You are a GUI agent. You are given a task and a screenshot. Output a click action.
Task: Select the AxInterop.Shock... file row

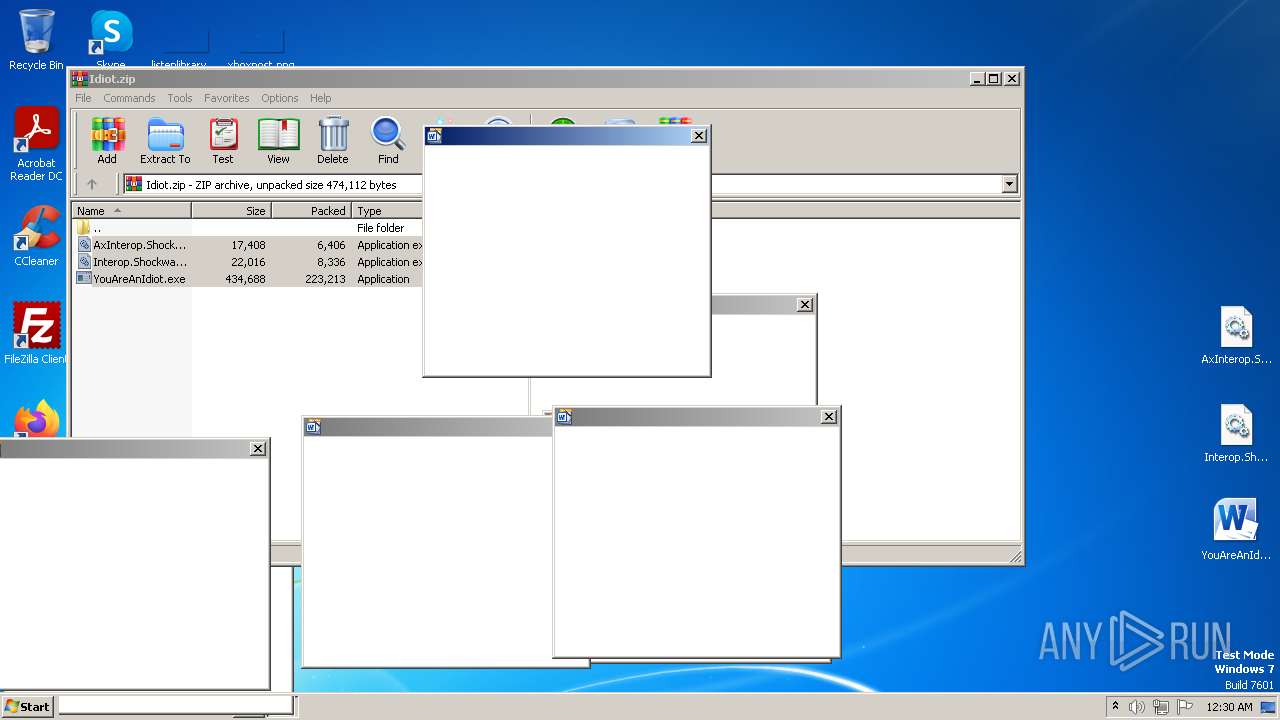(248, 245)
